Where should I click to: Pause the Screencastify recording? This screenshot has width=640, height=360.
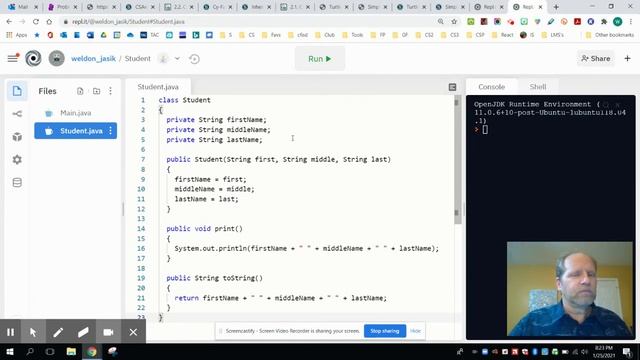click(x=11, y=332)
